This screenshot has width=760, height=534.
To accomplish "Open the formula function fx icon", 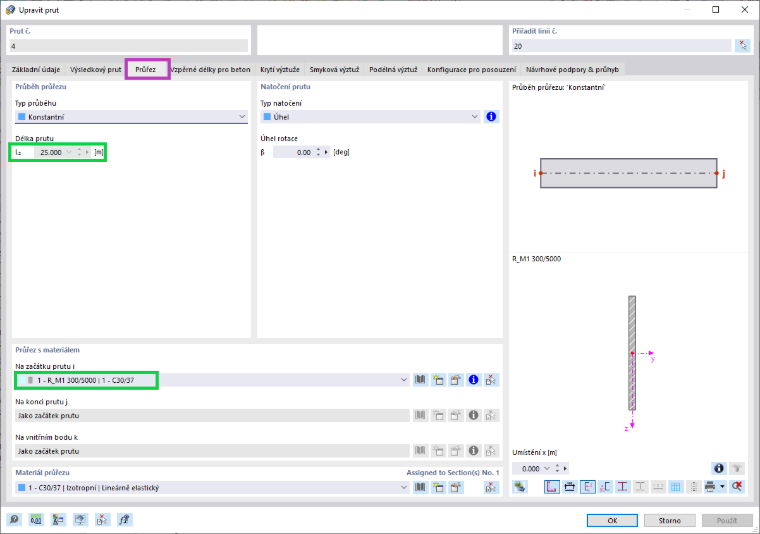I will point(124,520).
